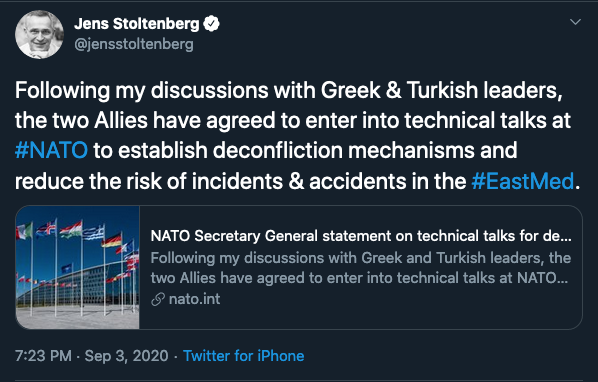This screenshot has height=382, width=598.
Task: Open the NATO flags card thumbnail
Action: click(77, 267)
